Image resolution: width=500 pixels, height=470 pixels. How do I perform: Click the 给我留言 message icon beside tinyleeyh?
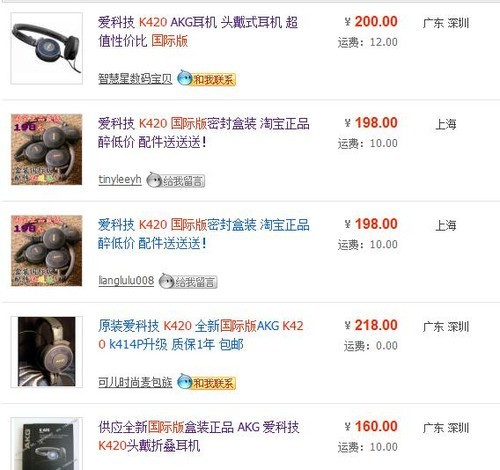(176, 180)
